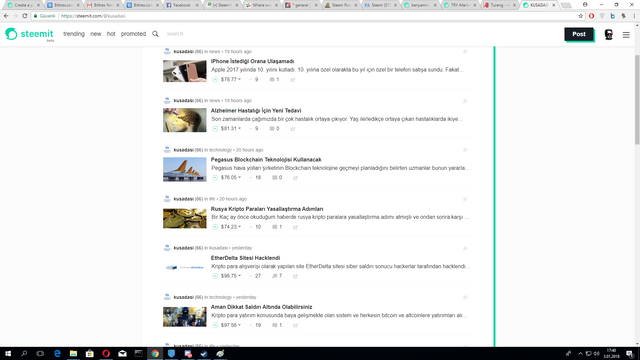Image resolution: width=640 pixels, height=360 pixels.
Task: Flag the Aman Dikkat post
Action: coord(465,298)
